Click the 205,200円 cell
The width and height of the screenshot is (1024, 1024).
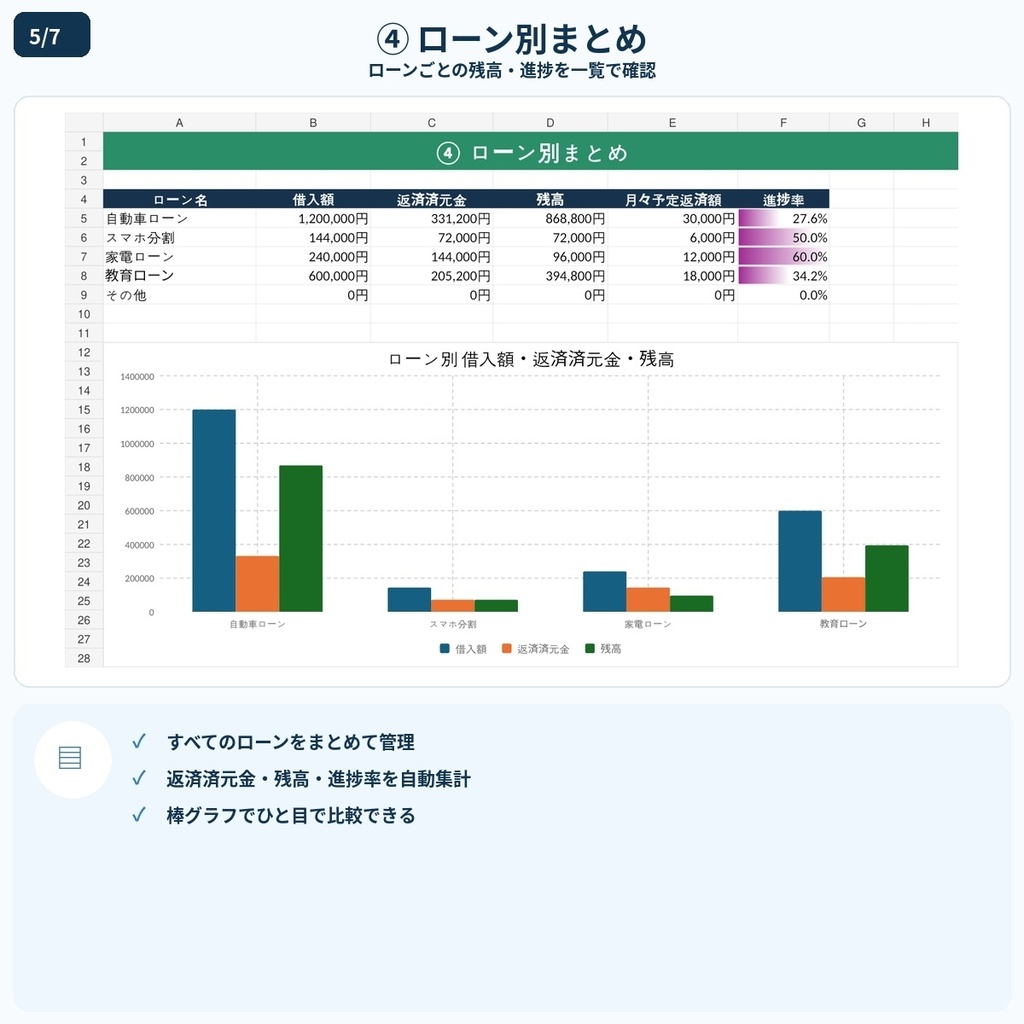[431, 276]
